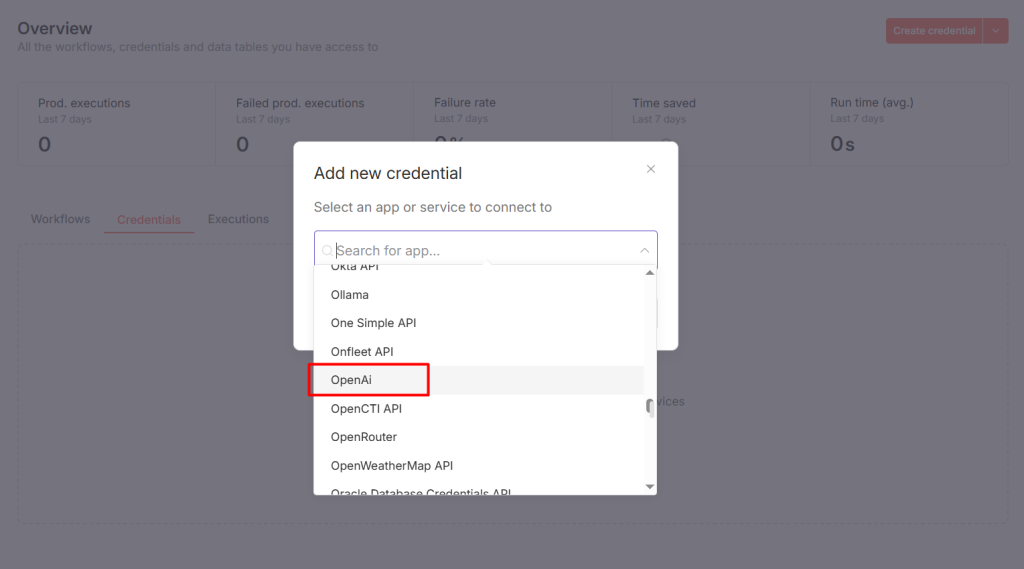Image resolution: width=1024 pixels, height=569 pixels.
Task: Expand the arrow beside Create credential
Action: coord(995,31)
